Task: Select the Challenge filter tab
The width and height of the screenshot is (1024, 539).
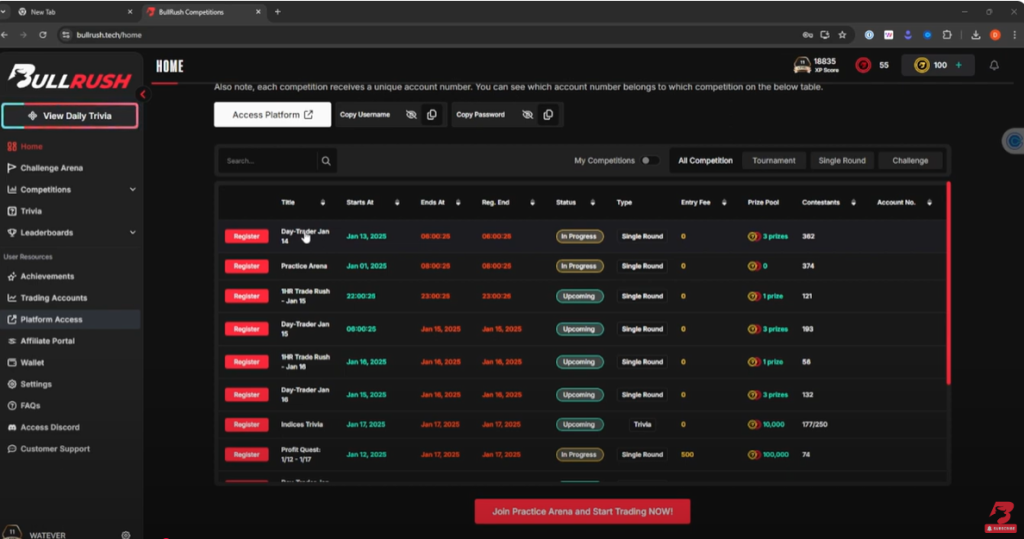Action: (x=910, y=161)
